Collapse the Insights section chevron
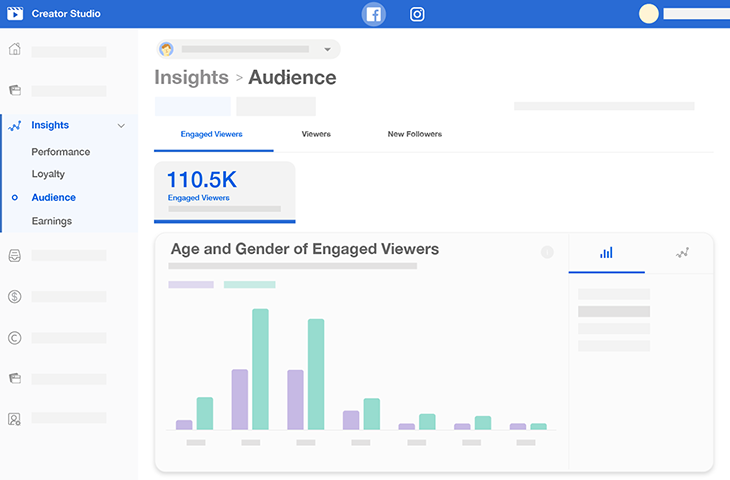 (x=121, y=126)
